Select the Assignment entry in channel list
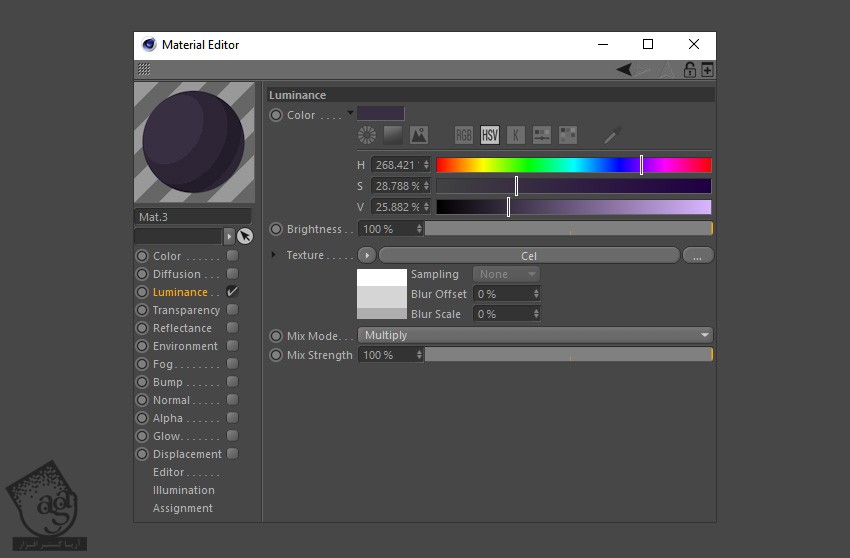Screen dimensions: 850x558 point(182,508)
